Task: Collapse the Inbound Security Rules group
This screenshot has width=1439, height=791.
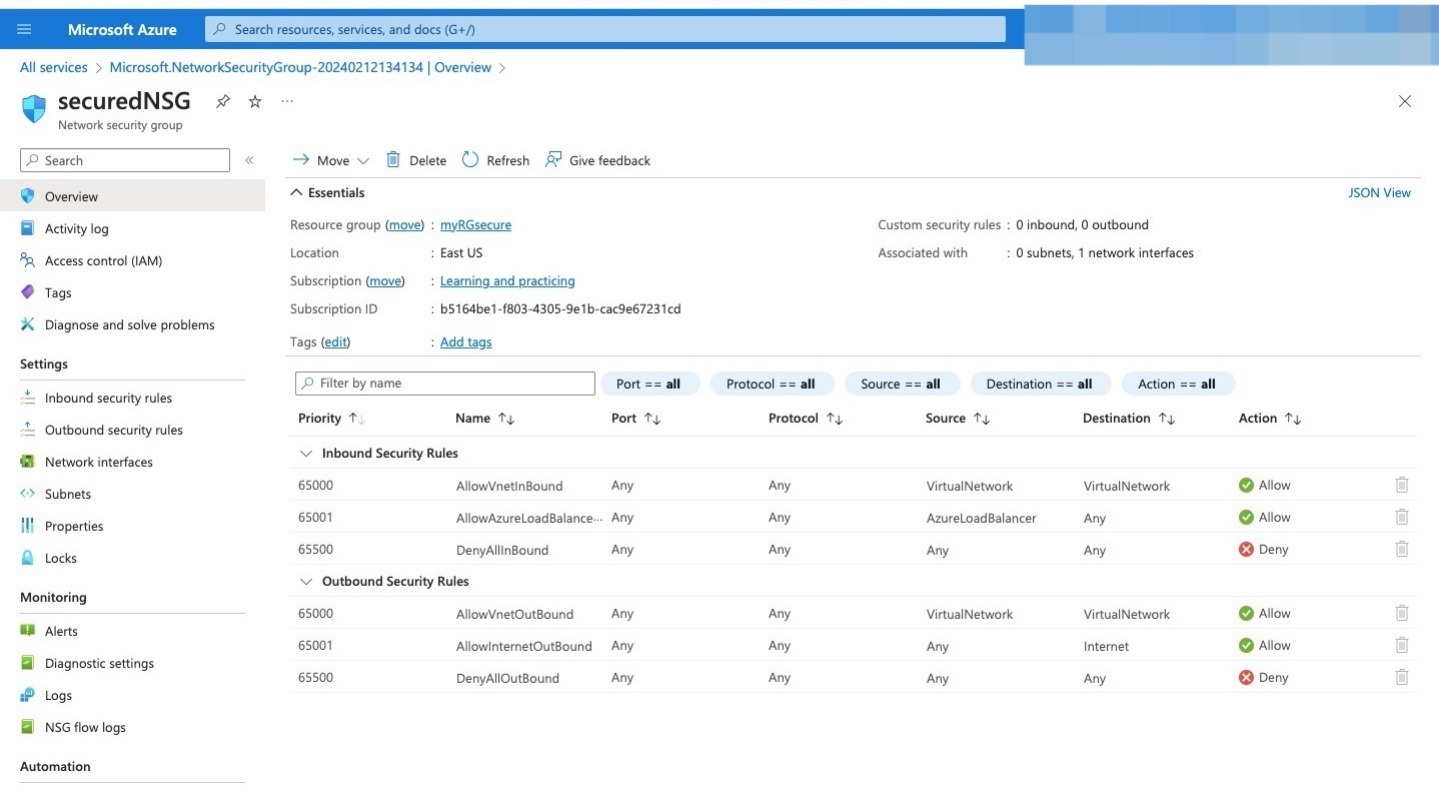Action: pyautogui.click(x=307, y=453)
